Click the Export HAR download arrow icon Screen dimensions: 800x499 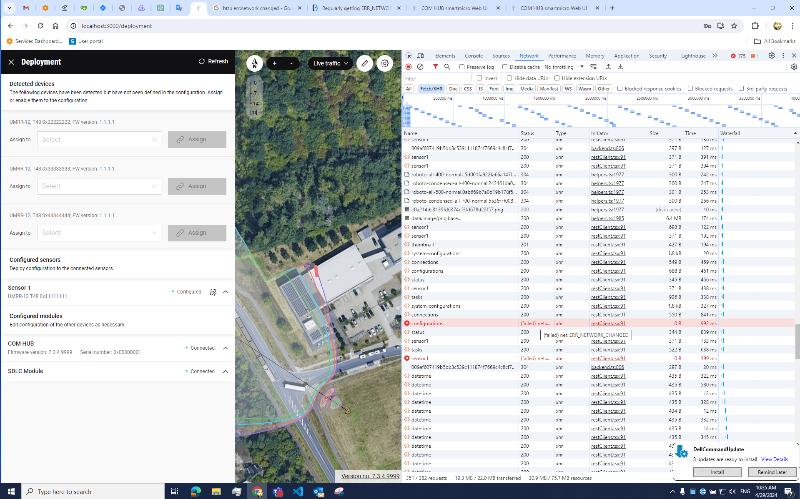620,67
